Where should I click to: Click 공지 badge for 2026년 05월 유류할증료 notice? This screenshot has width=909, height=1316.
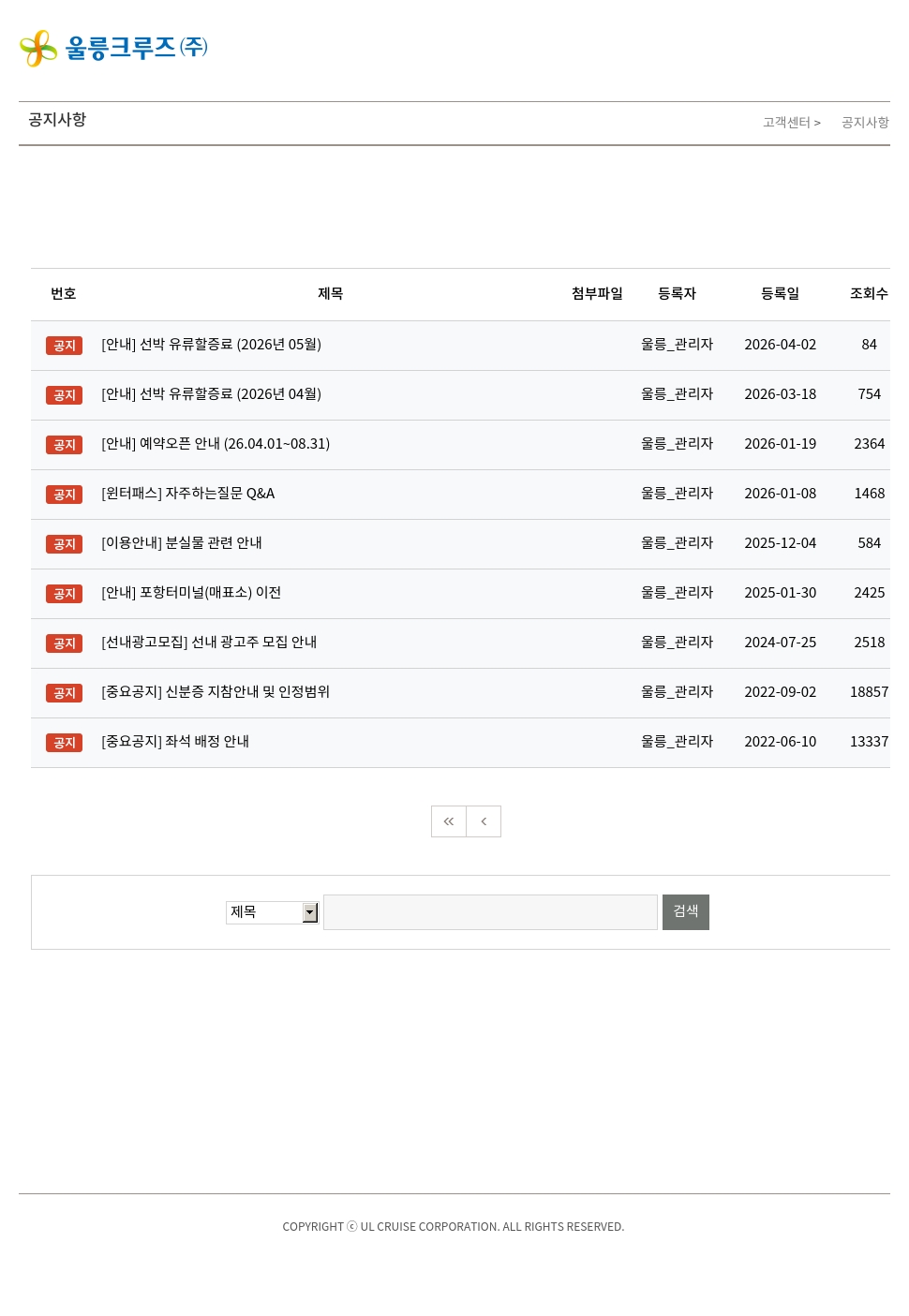tap(64, 346)
